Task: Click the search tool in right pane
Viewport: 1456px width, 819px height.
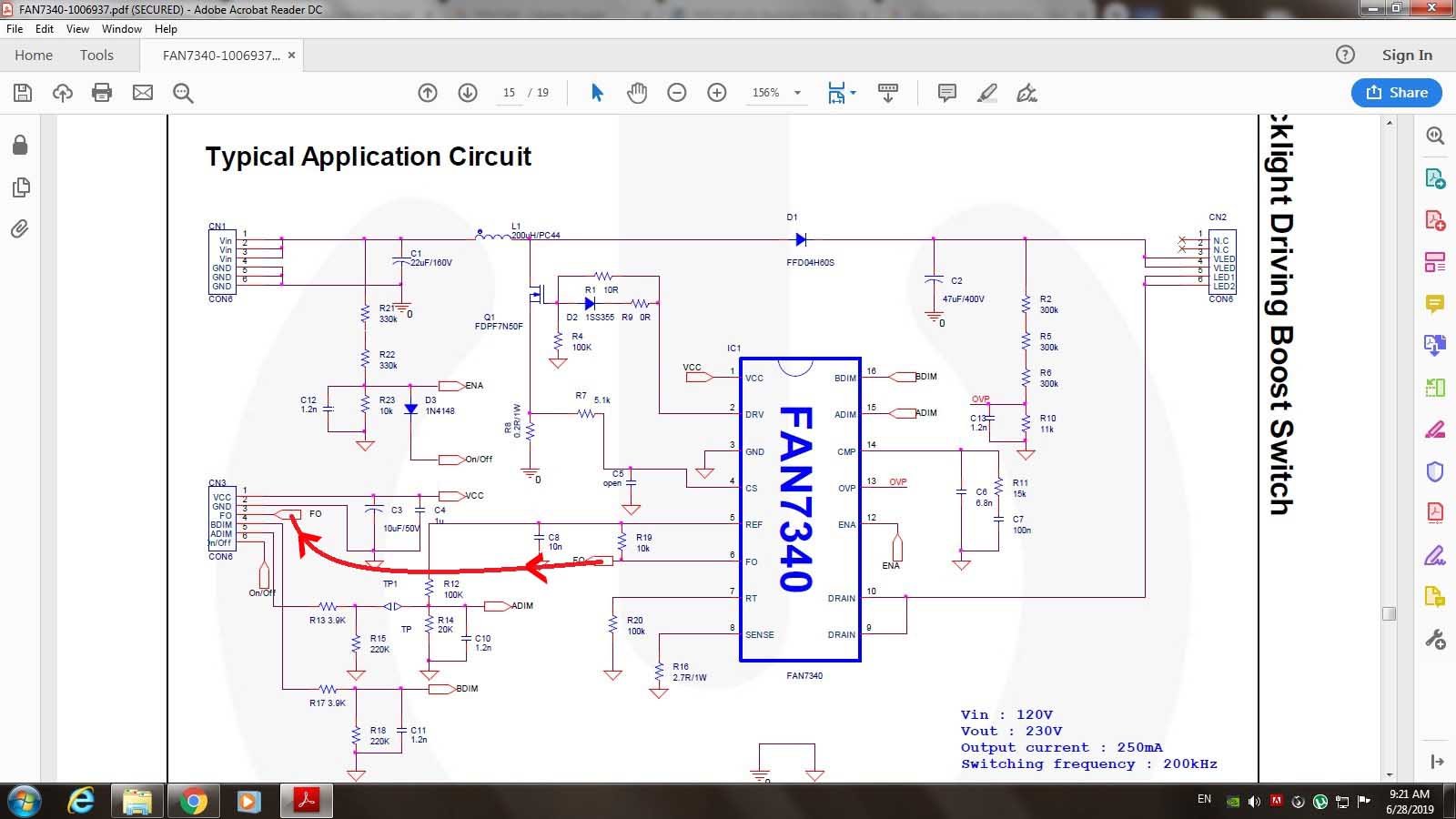Action: (x=1435, y=136)
